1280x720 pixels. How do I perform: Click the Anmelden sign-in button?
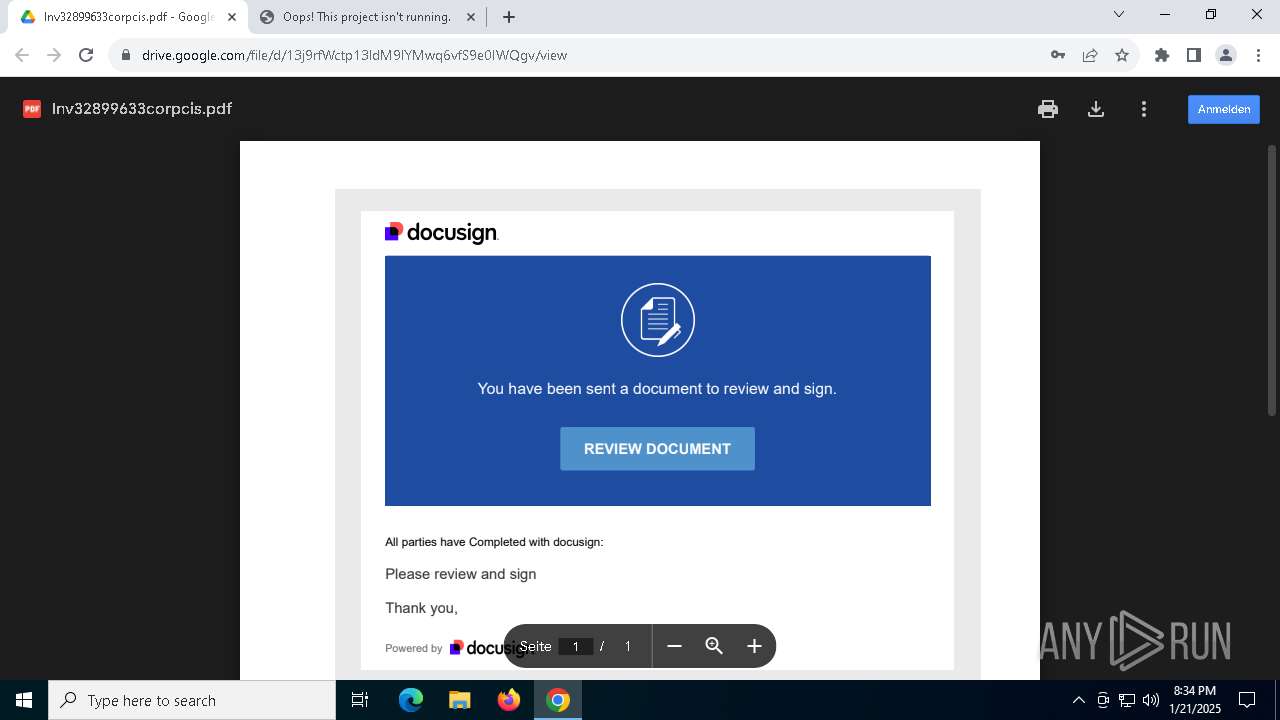point(1224,109)
